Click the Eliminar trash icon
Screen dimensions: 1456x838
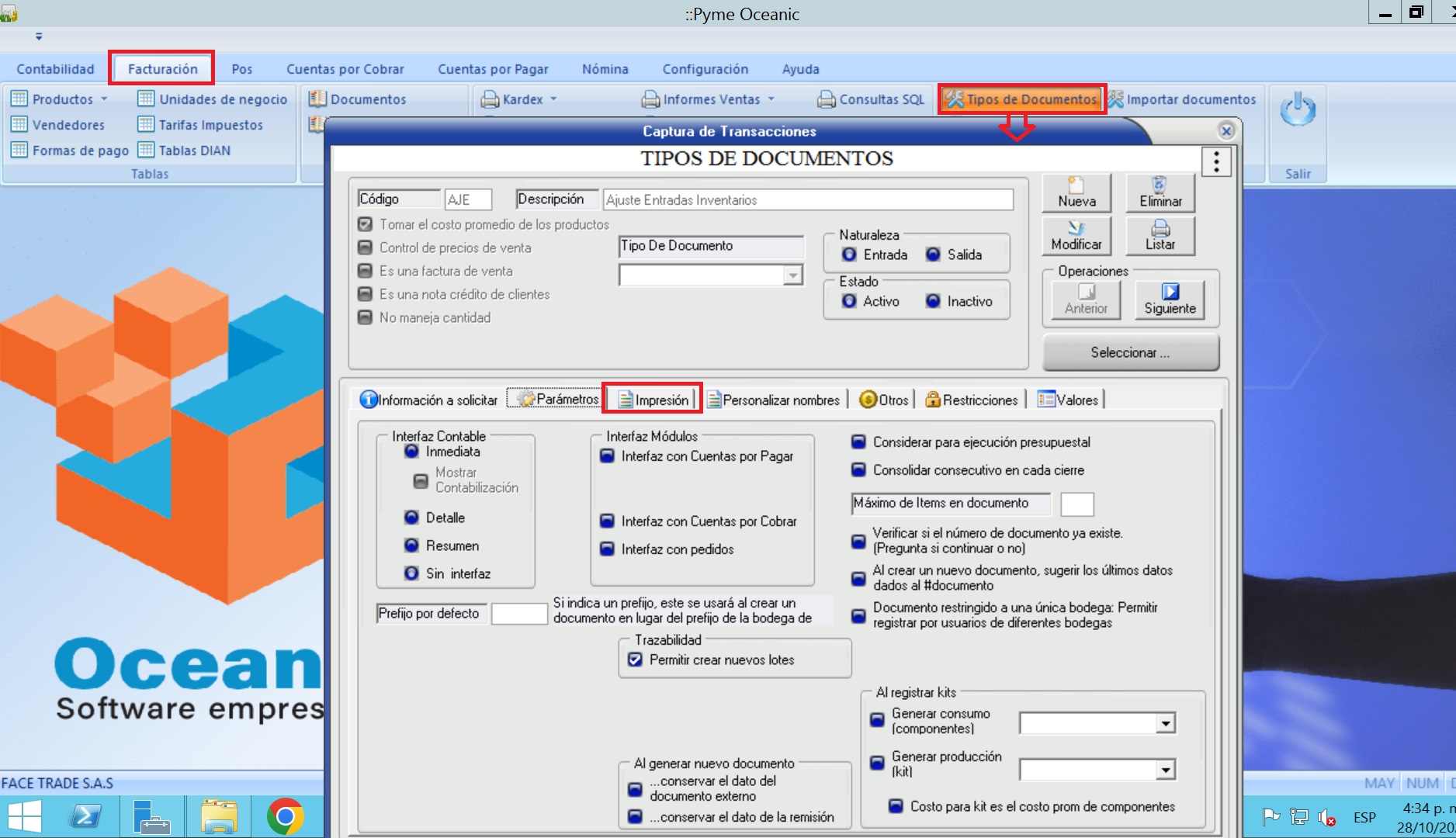(x=1160, y=184)
